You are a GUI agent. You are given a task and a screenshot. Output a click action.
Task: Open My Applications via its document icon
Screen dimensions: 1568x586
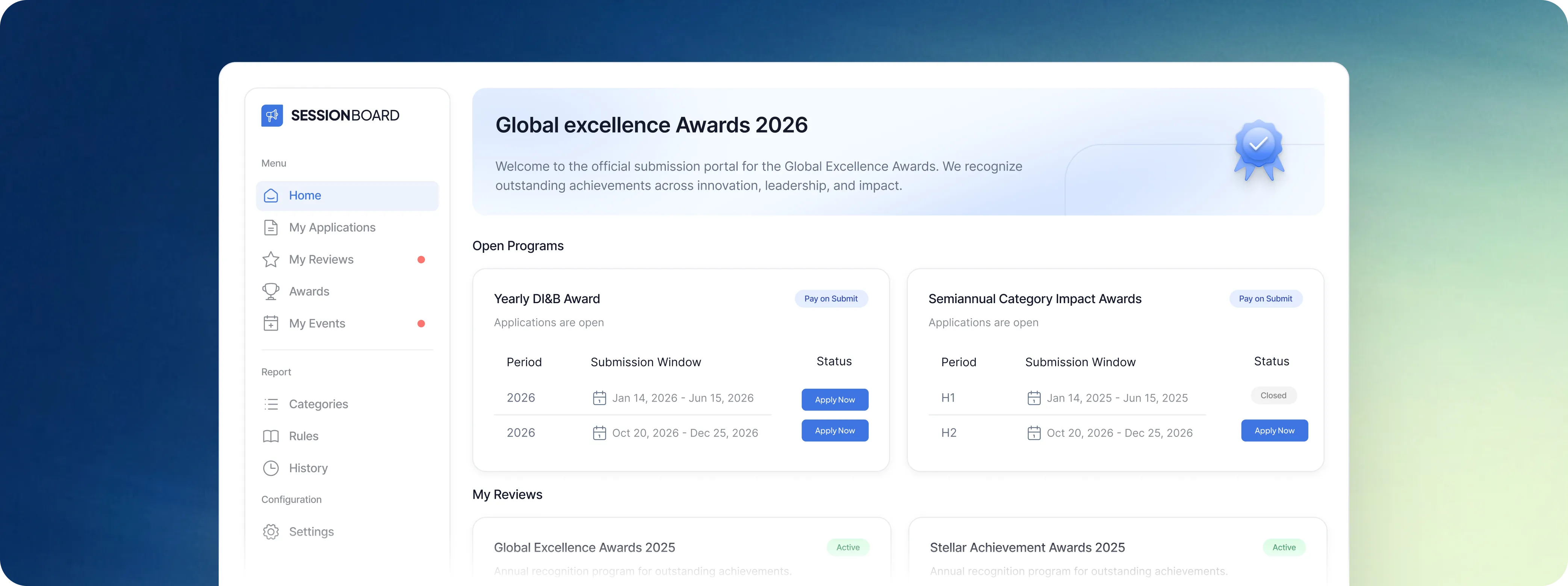(x=271, y=227)
